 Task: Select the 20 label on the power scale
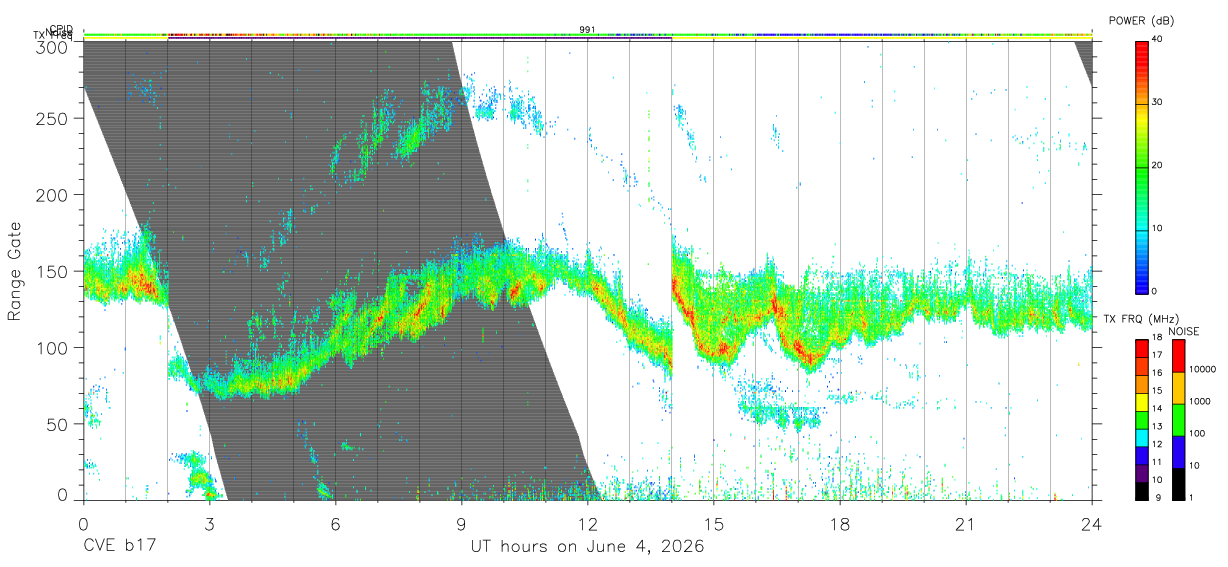tap(1158, 166)
